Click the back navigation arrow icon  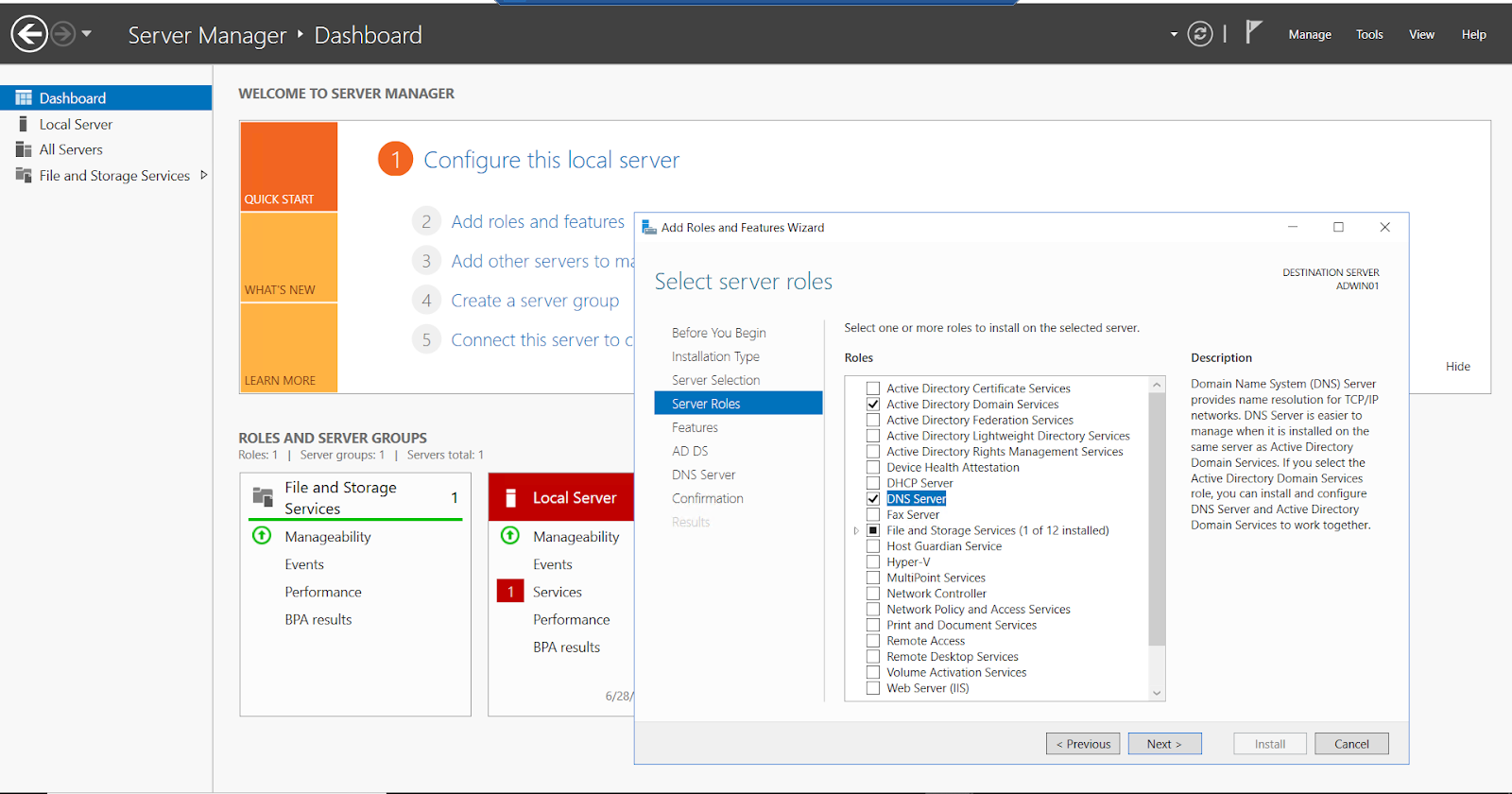[x=29, y=34]
